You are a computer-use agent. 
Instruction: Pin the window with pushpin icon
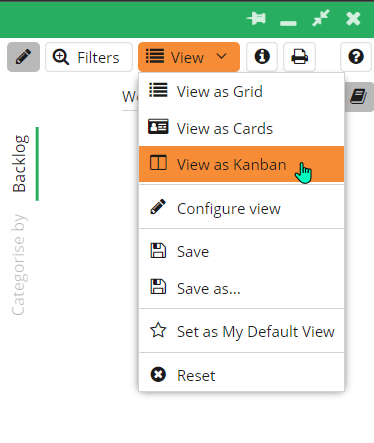pyautogui.click(x=256, y=18)
